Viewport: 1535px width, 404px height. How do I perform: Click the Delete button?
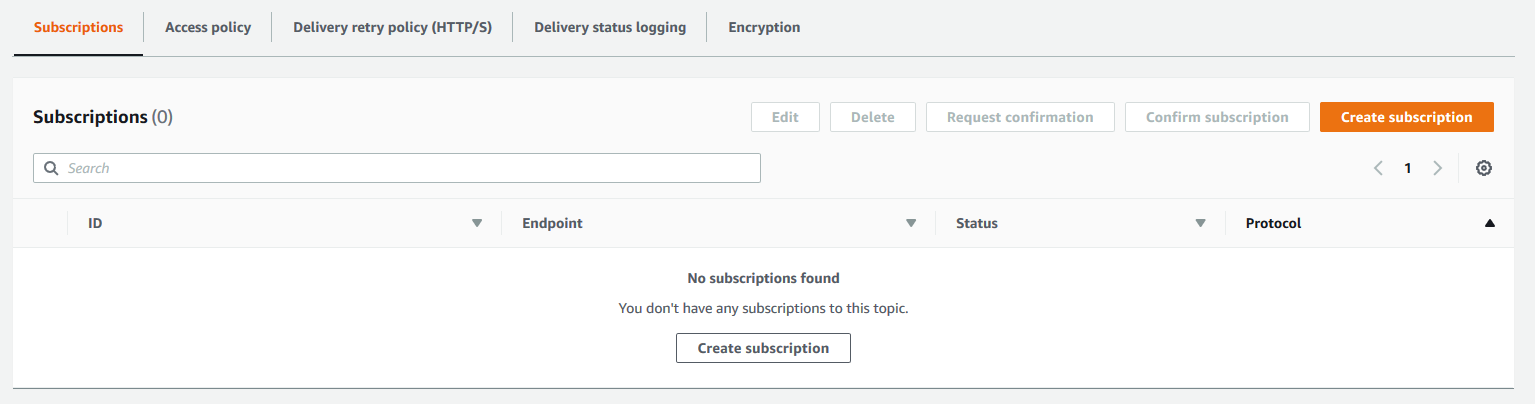tap(872, 117)
